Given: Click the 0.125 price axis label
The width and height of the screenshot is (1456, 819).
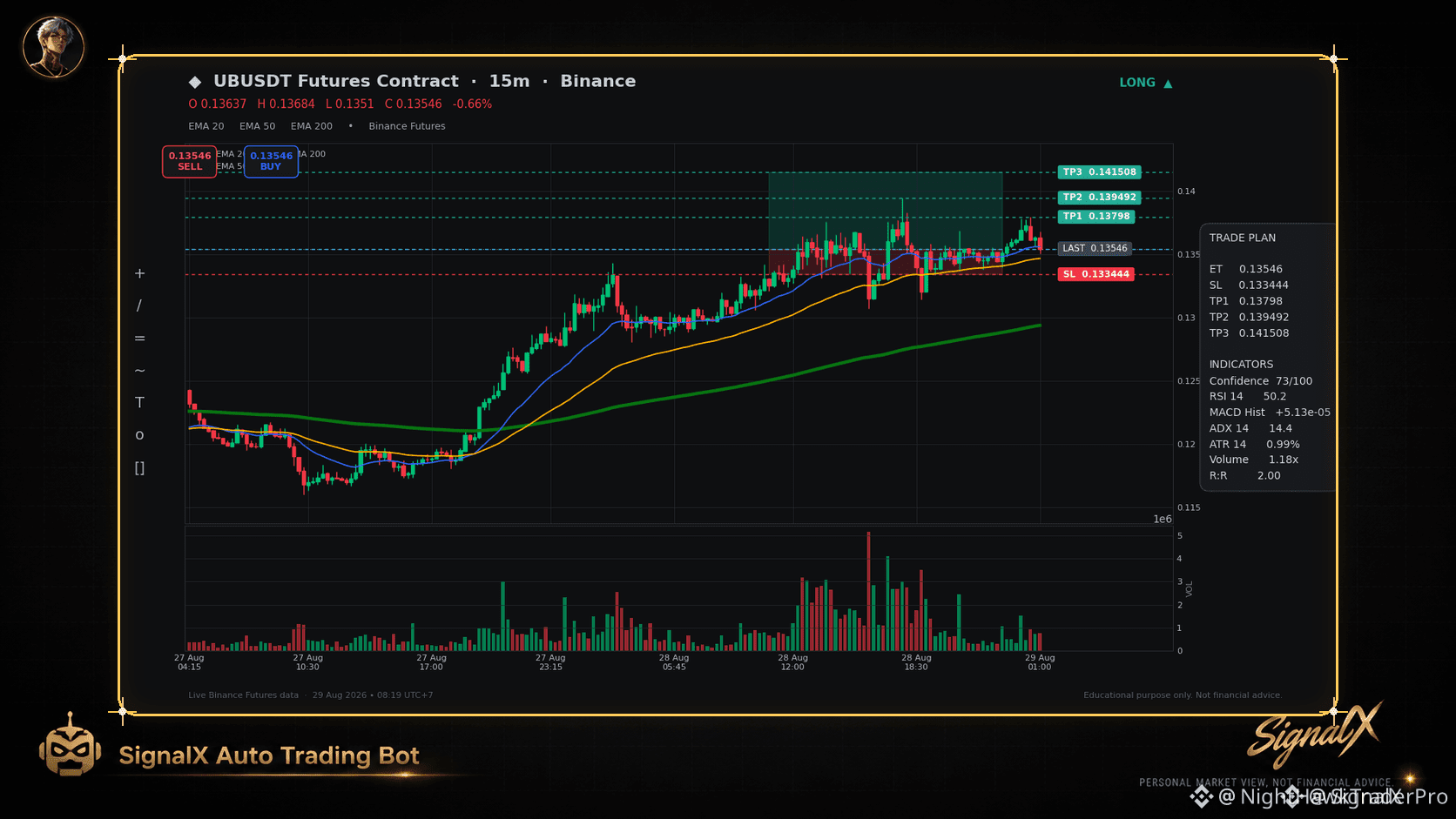Looking at the screenshot, I should 1189,381.
